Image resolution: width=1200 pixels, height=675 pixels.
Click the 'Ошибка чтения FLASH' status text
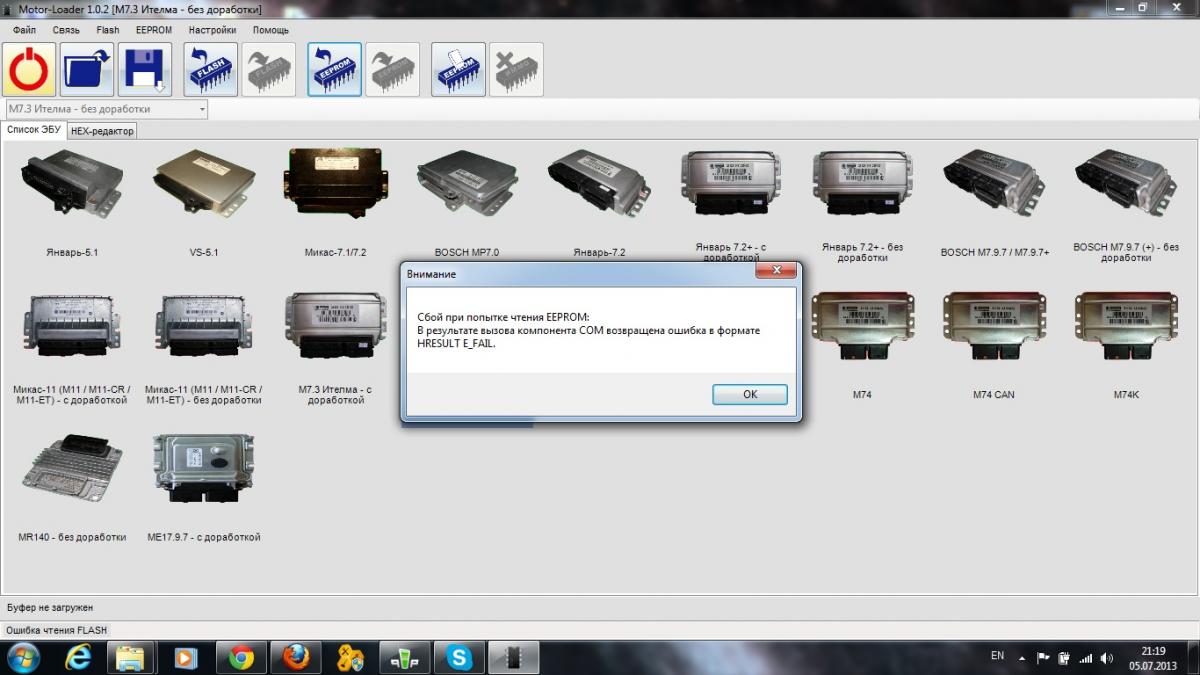pos(57,630)
